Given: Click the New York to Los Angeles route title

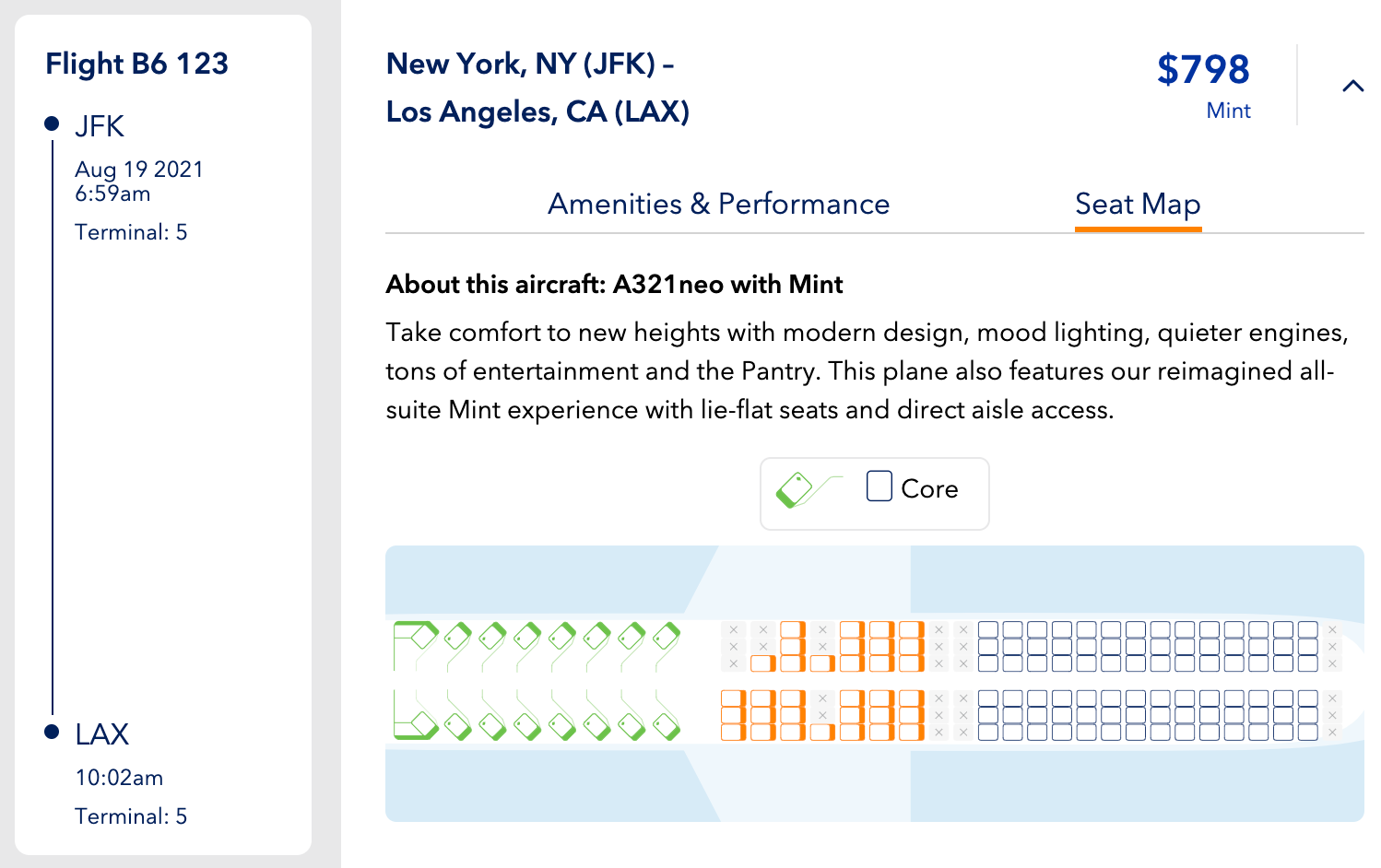Looking at the screenshot, I should tap(537, 88).
